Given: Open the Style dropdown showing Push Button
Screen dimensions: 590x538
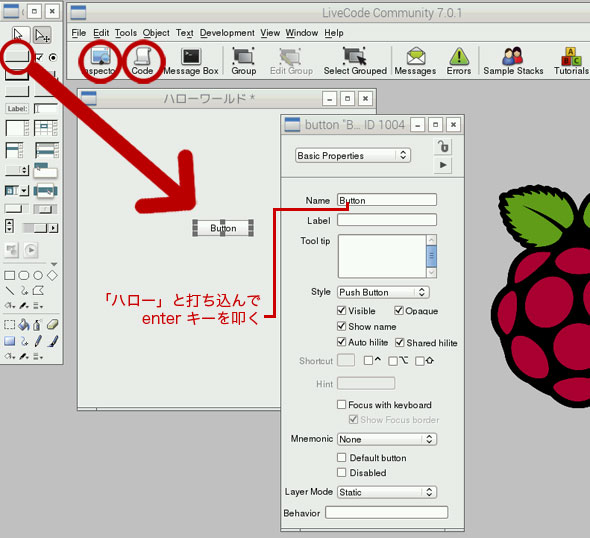Looking at the screenshot, I should 383,292.
